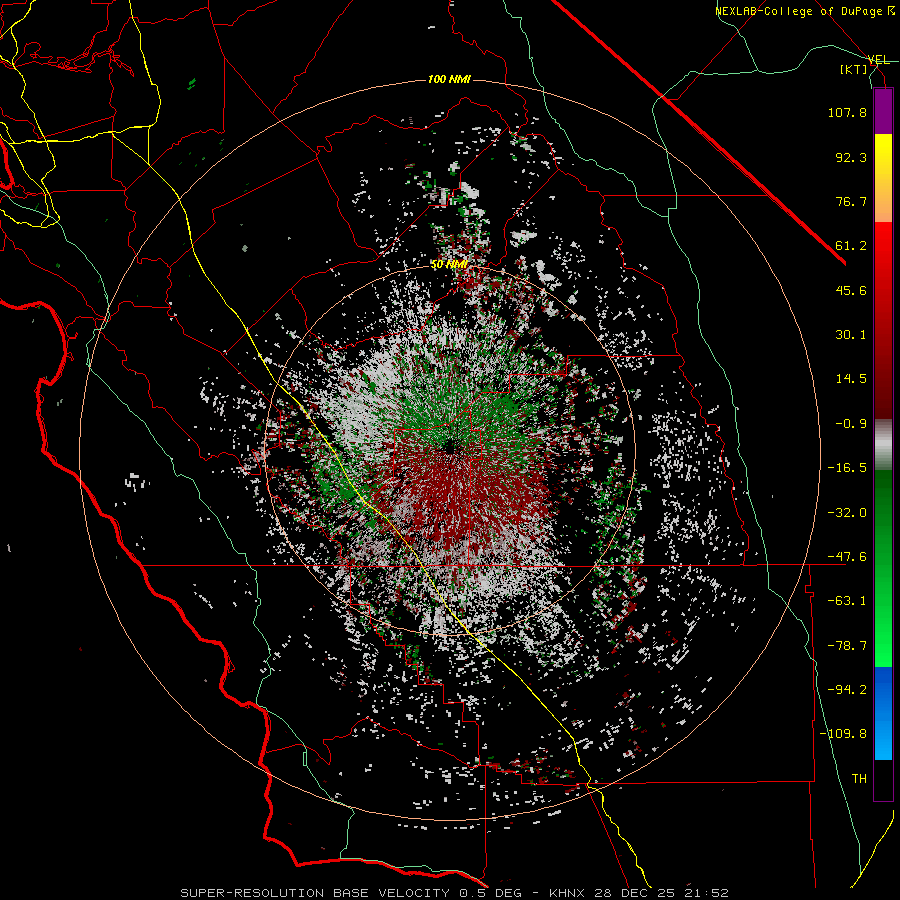Click the 100 NMI range ring label
This screenshot has height=900, width=900.
click(x=449, y=79)
